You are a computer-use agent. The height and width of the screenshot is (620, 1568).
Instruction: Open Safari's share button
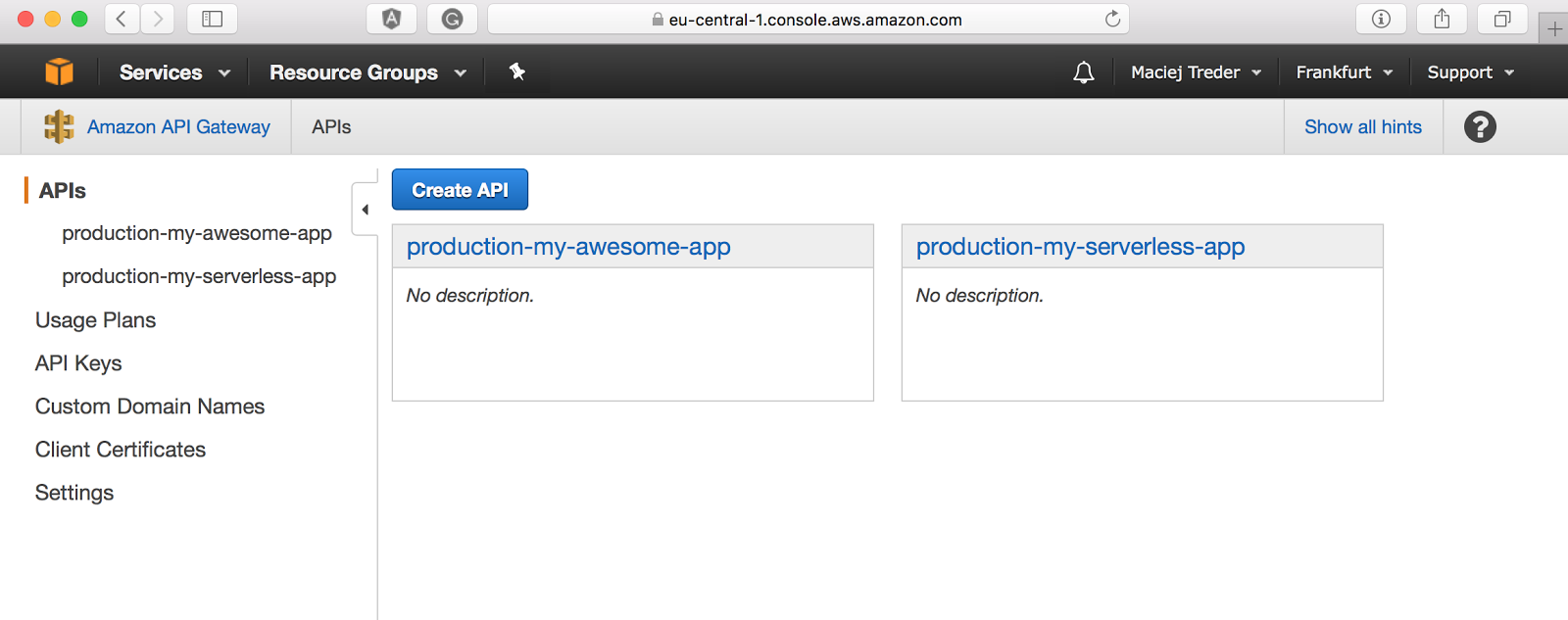point(1442,19)
